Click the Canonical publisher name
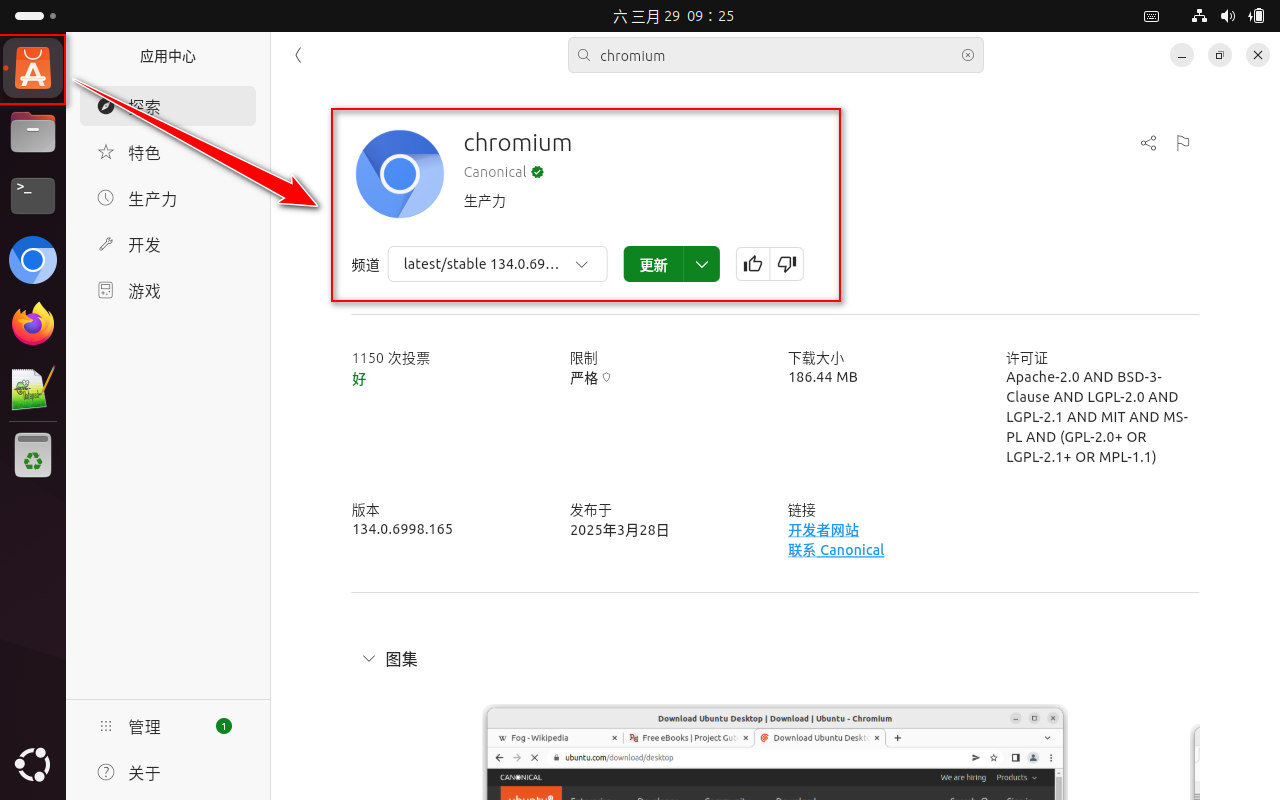 click(495, 172)
